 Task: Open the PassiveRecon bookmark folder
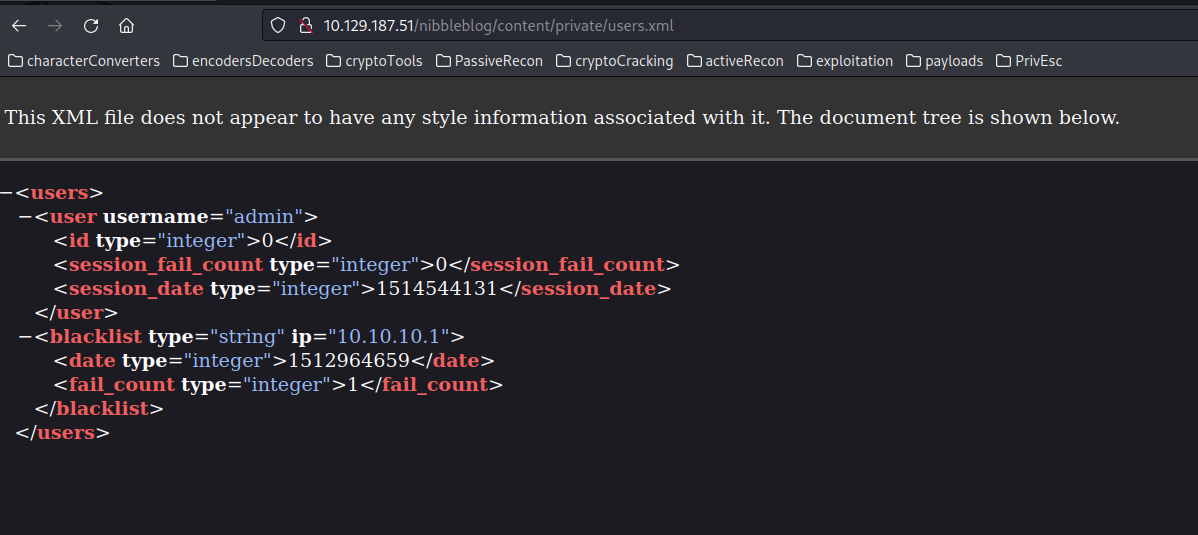pos(490,61)
